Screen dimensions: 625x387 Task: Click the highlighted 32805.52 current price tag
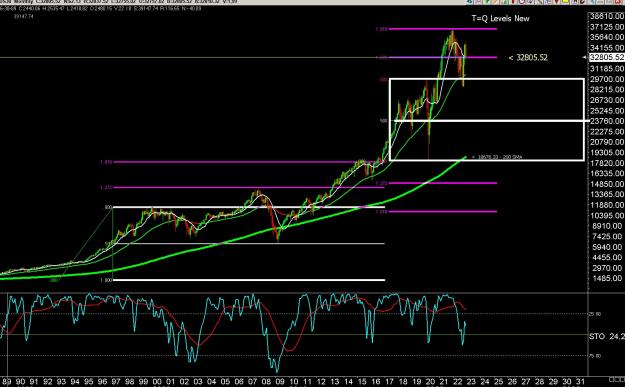click(x=607, y=57)
